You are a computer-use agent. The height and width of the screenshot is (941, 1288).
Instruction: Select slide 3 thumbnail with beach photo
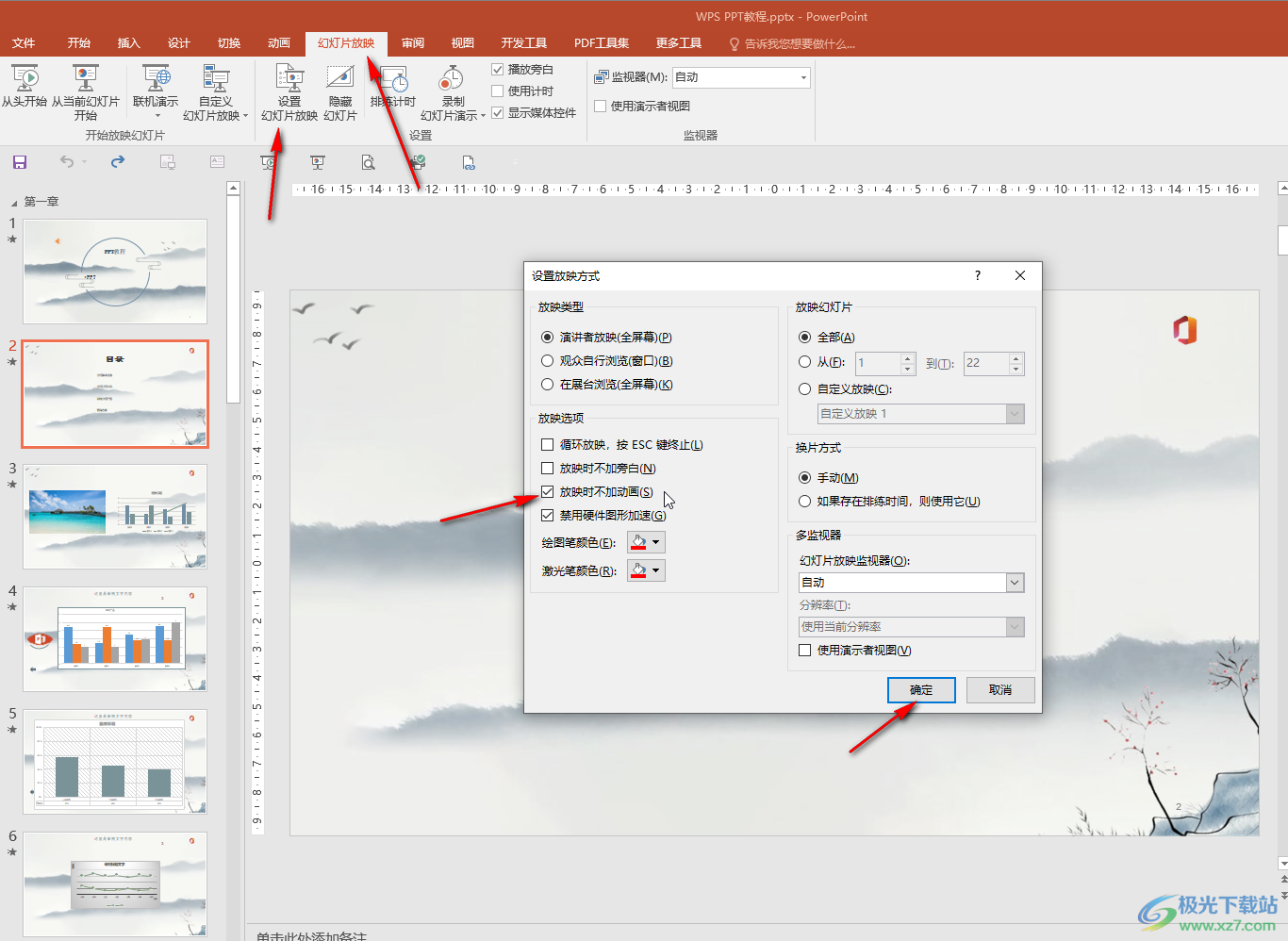point(115,516)
